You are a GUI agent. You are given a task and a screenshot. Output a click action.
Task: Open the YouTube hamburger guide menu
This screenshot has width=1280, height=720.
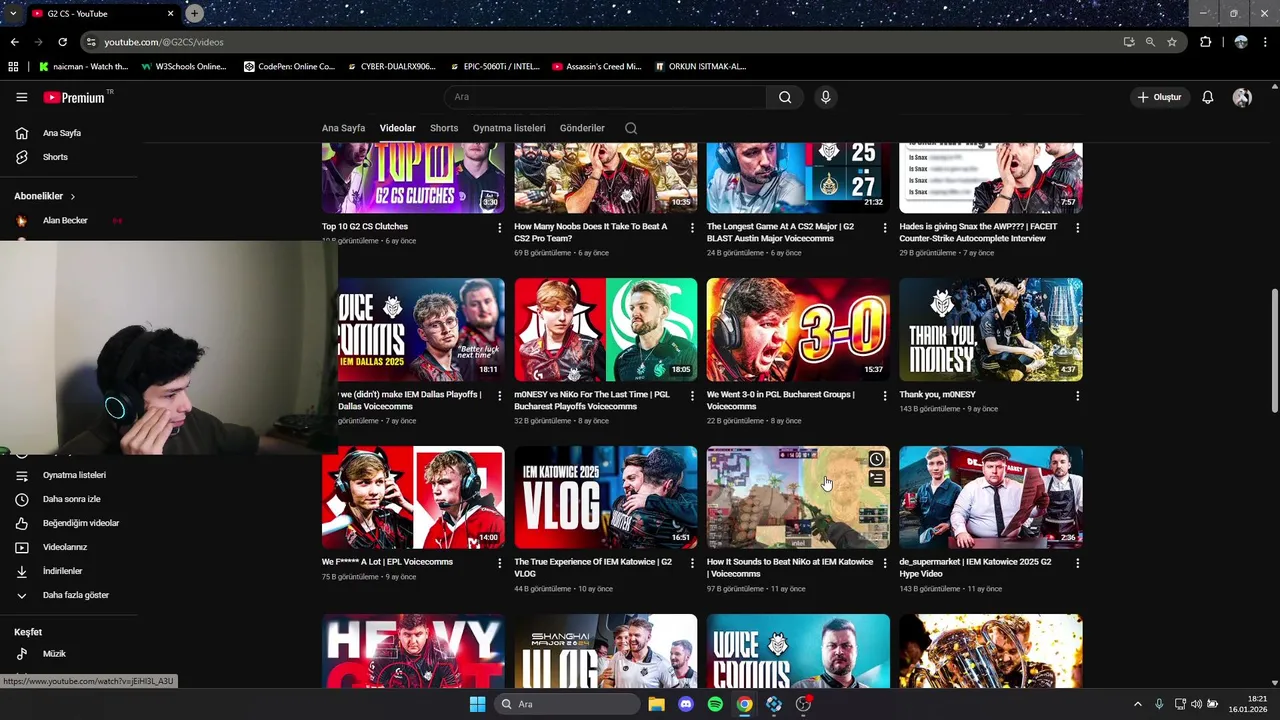[x=21, y=97]
